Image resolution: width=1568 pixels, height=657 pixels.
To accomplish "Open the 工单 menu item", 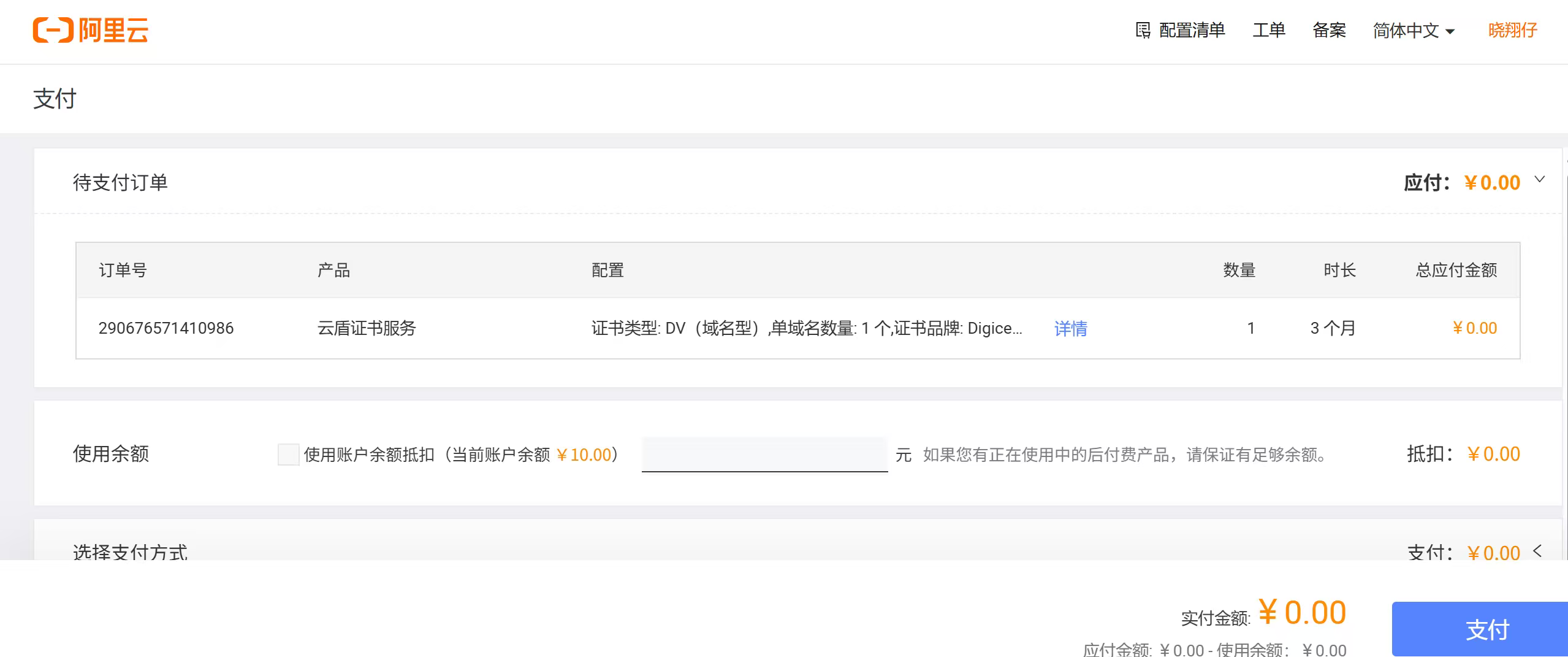I will [x=1269, y=30].
